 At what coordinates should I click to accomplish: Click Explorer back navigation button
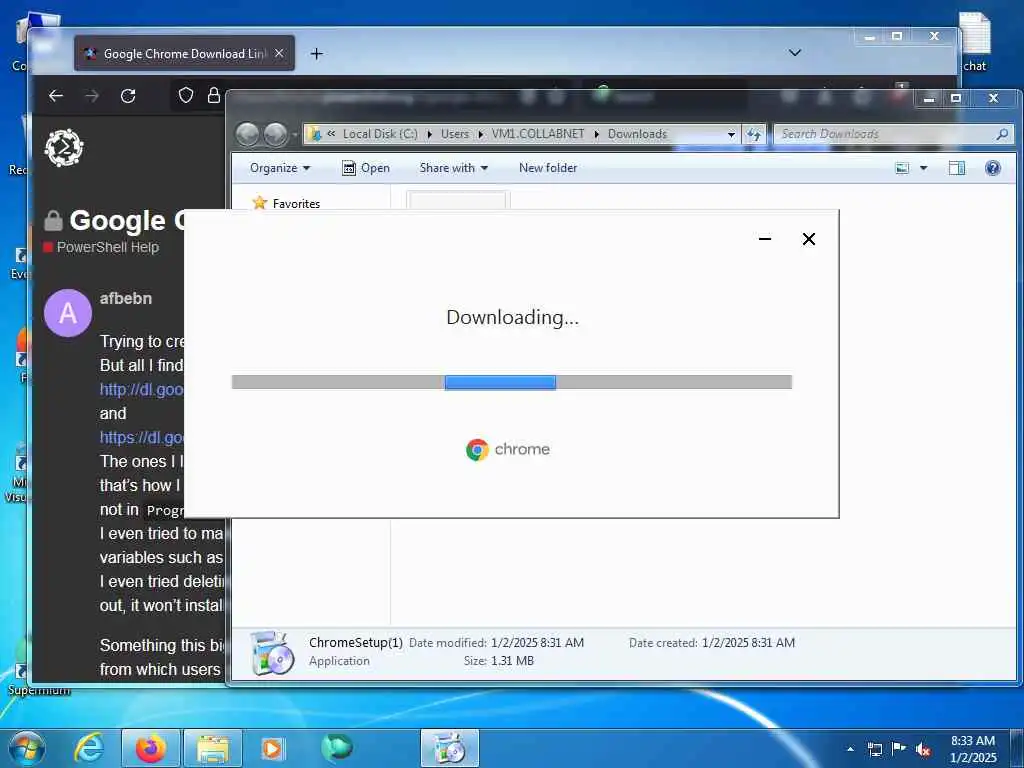tap(247, 135)
